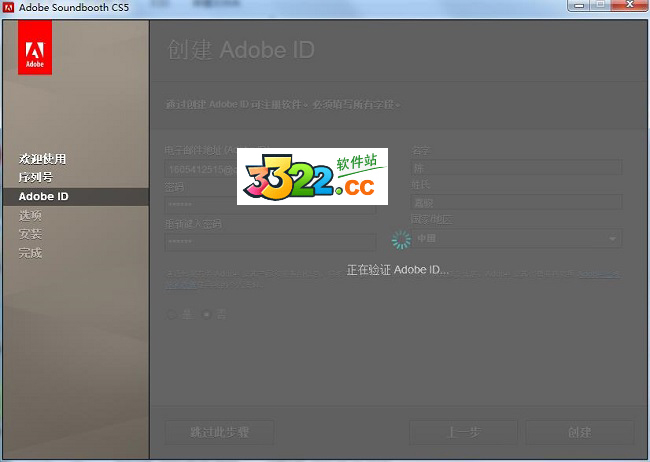Click the 重新键入密码 field
Viewport: 650px width, 462px height.
270,242
